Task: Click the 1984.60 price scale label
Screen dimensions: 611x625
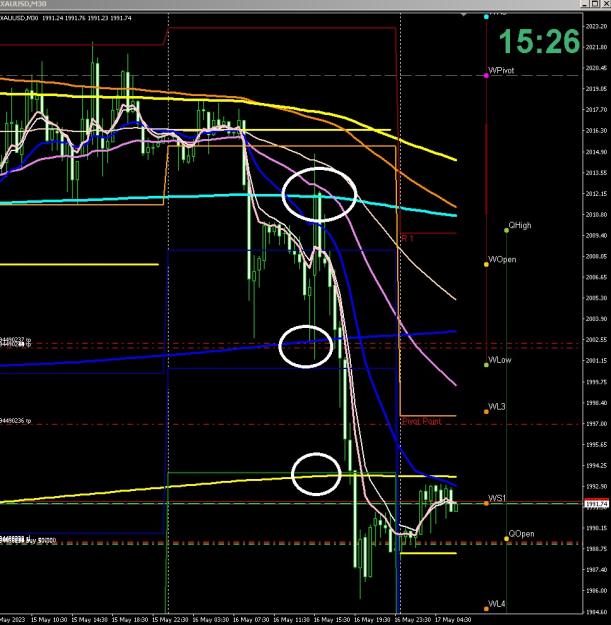Action: 596,611
